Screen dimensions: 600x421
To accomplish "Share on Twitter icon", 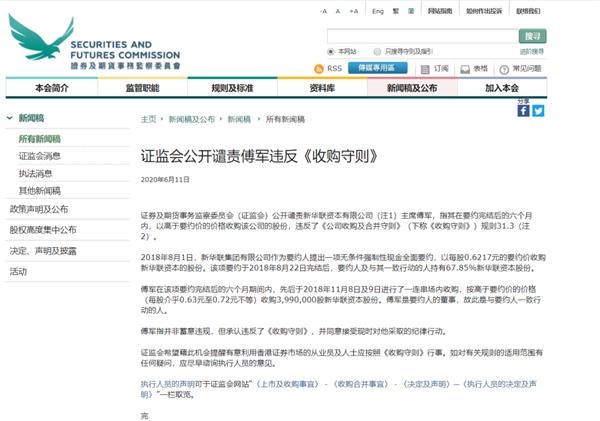I will coord(538,111).
